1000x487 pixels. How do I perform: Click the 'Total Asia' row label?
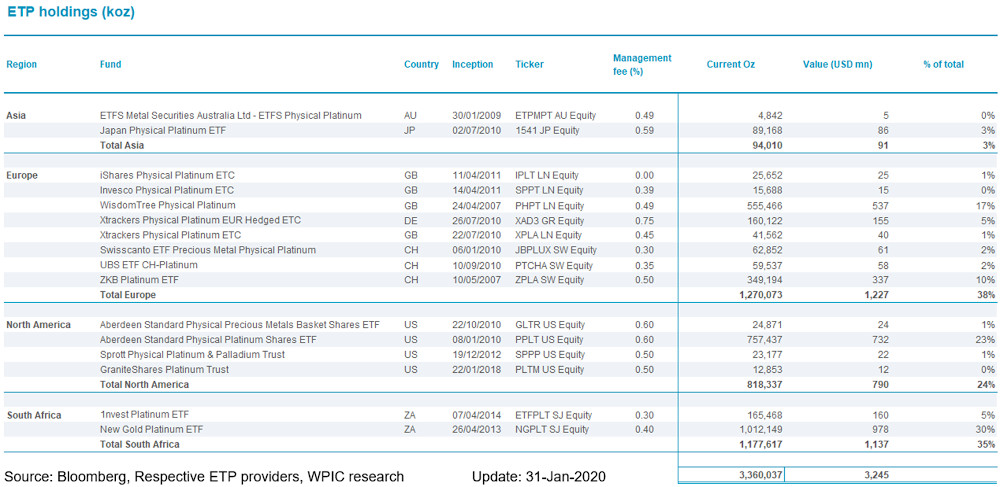tap(122, 145)
